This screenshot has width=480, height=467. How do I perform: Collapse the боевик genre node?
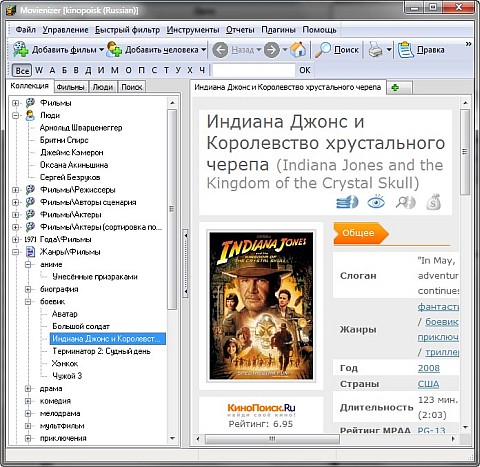tap(28, 302)
